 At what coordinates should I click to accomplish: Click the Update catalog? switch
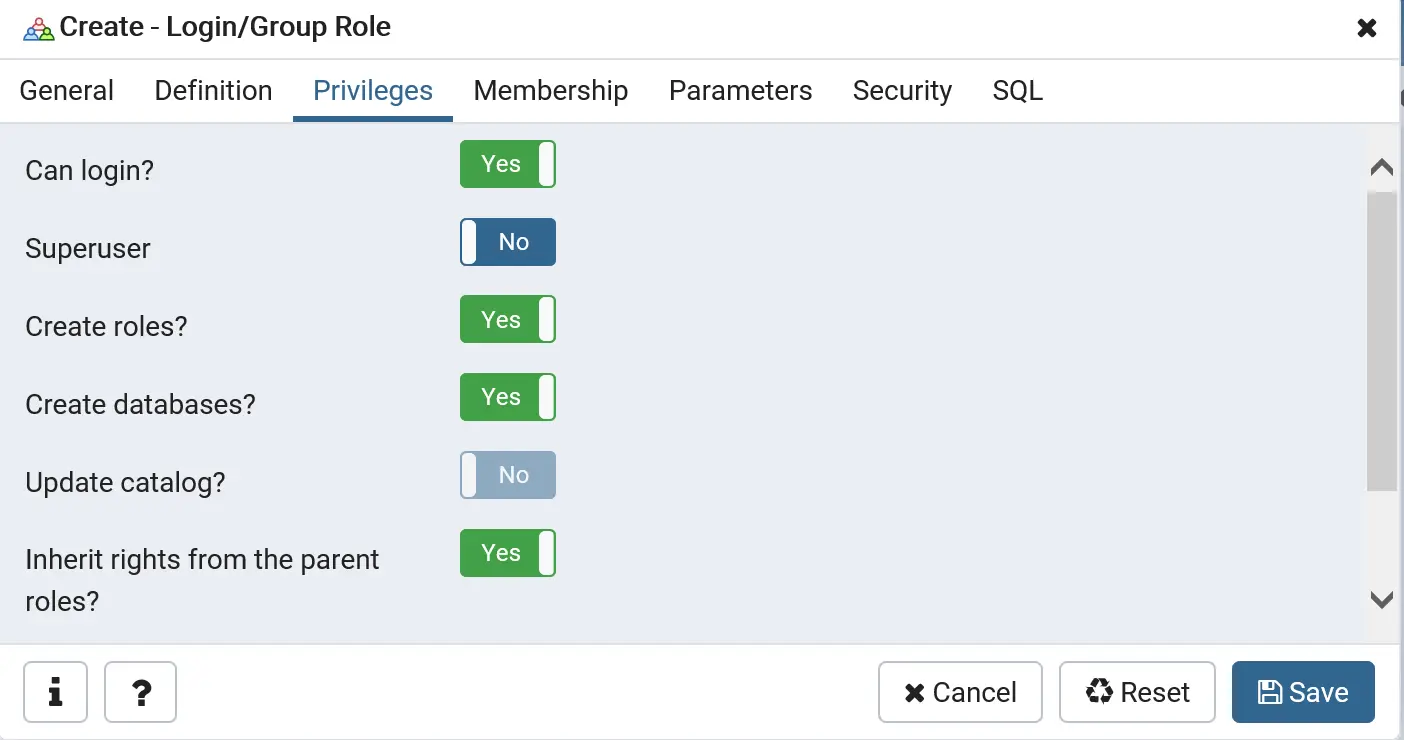(x=508, y=476)
